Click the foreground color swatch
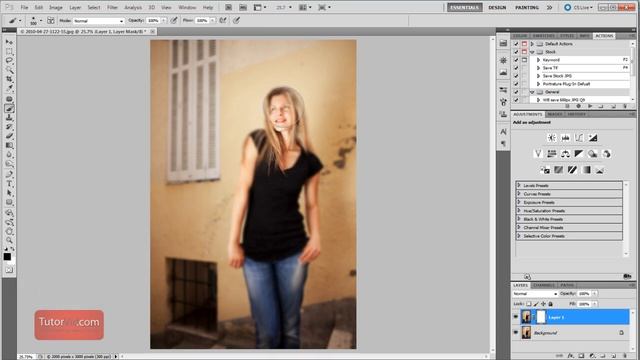The width and height of the screenshot is (640, 360). tap(7, 257)
